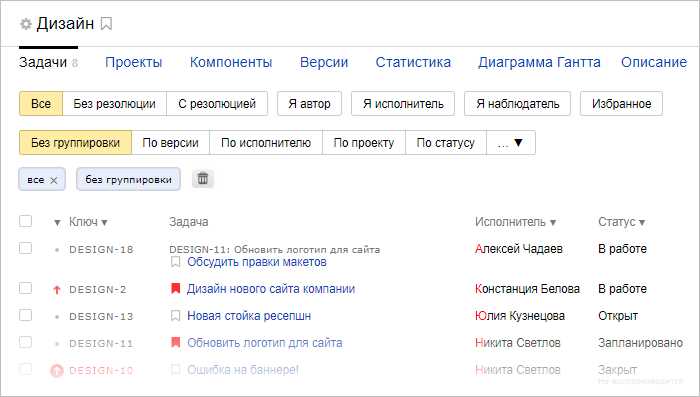Click the bookmark icon of Ошибка на баннере
Viewport: 700px width, 397px height.
tap(175, 369)
